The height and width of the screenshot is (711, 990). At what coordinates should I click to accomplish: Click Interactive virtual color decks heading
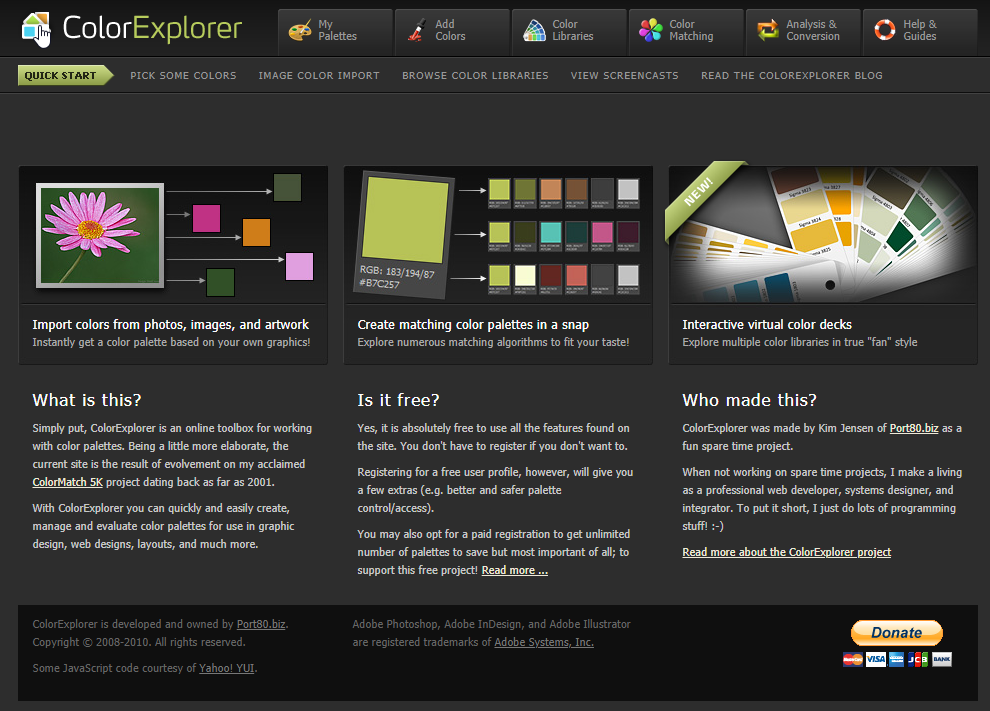(x=767, y=325)
